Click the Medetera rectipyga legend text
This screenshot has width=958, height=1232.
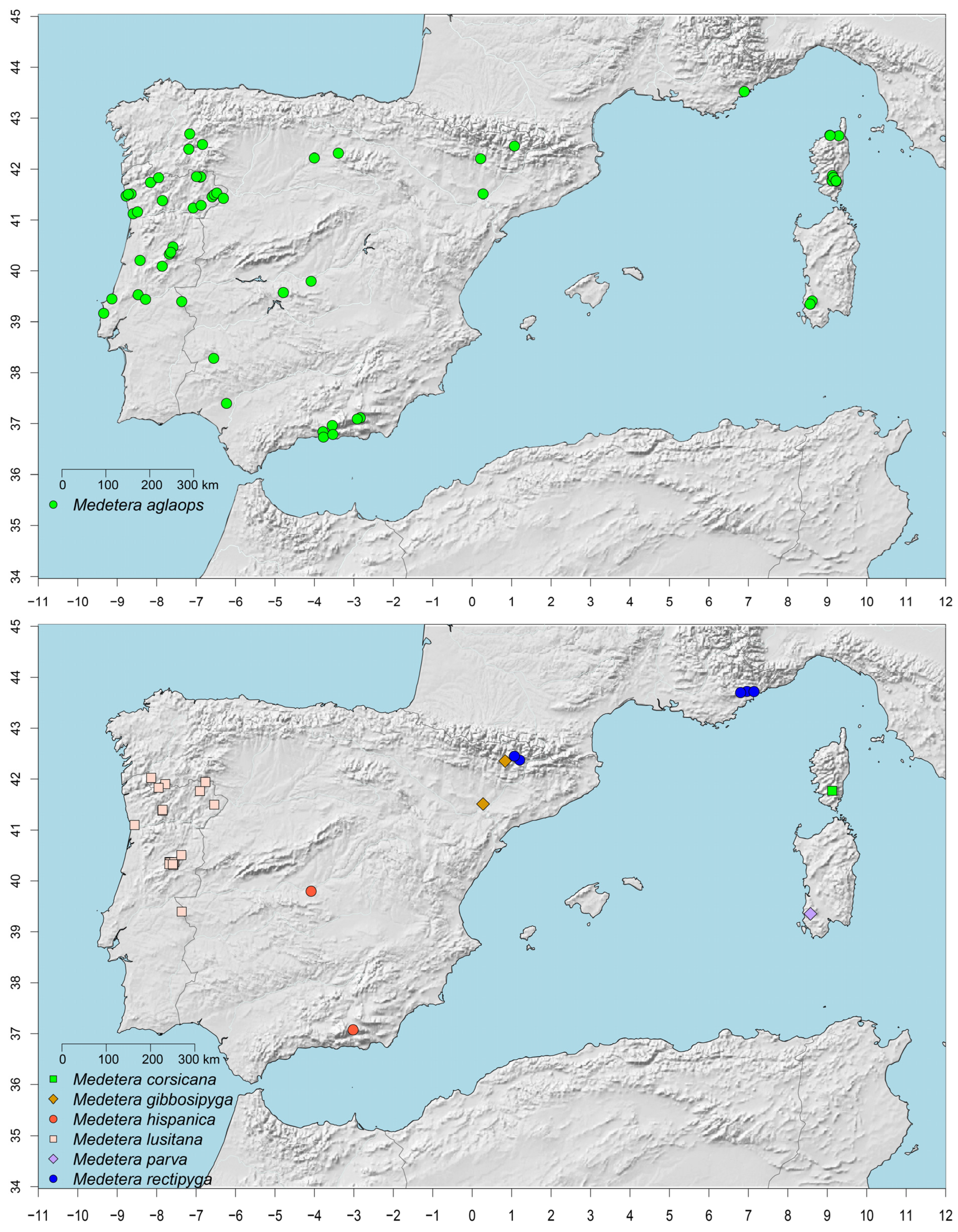click(x=142, y=1179)
